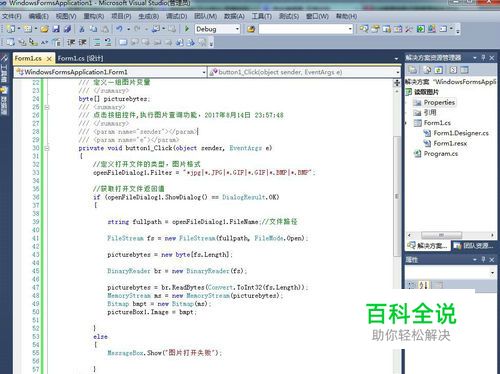Viewport: 500px width, 374px height.
Task: Uncomment selected lines icon
Action: tap(108, 42)
